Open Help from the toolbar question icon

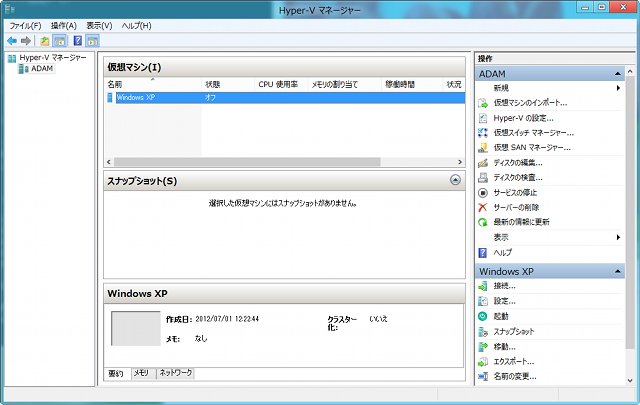78,41
